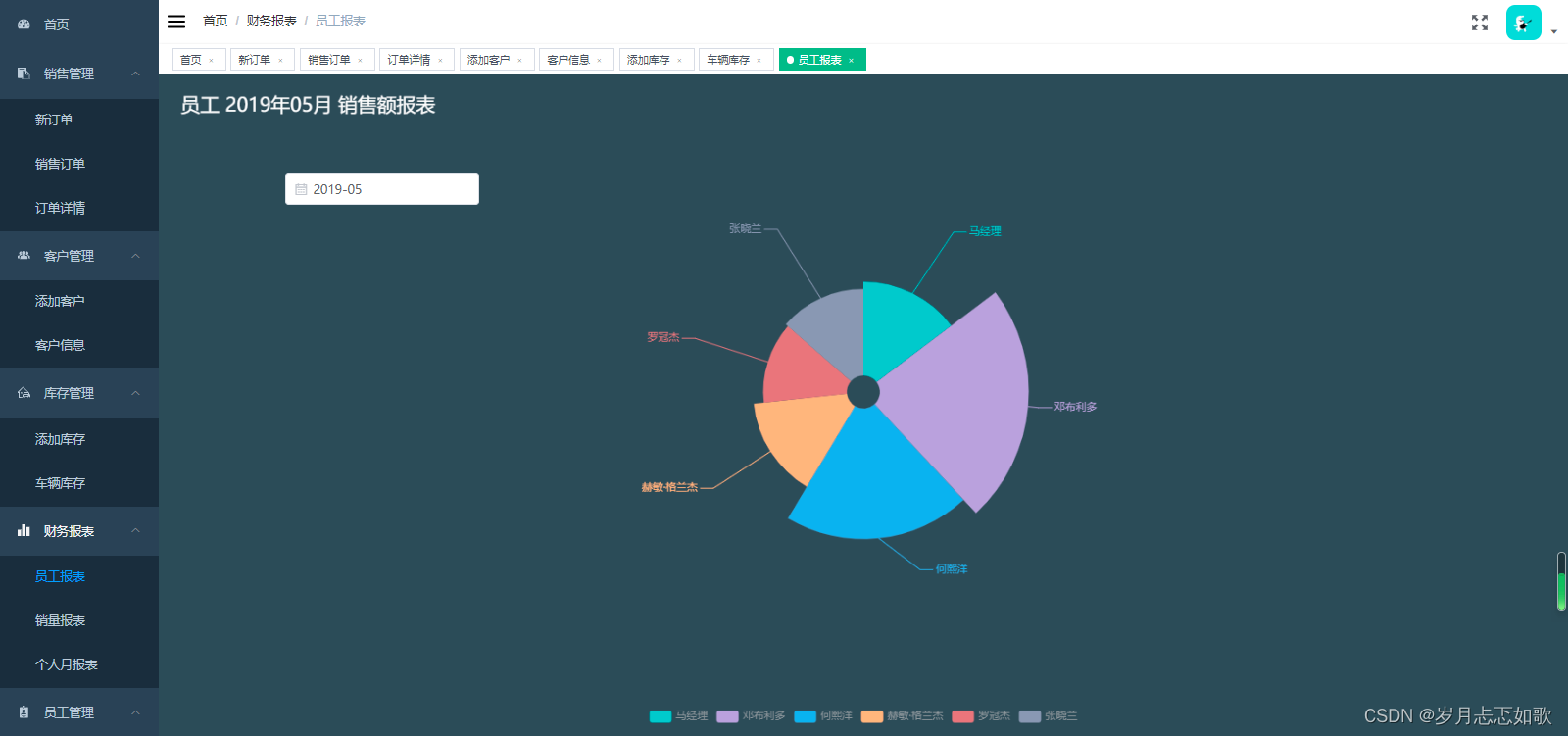
Task: Open 添加客户 in the sidebar
Action: click(79, 301)
